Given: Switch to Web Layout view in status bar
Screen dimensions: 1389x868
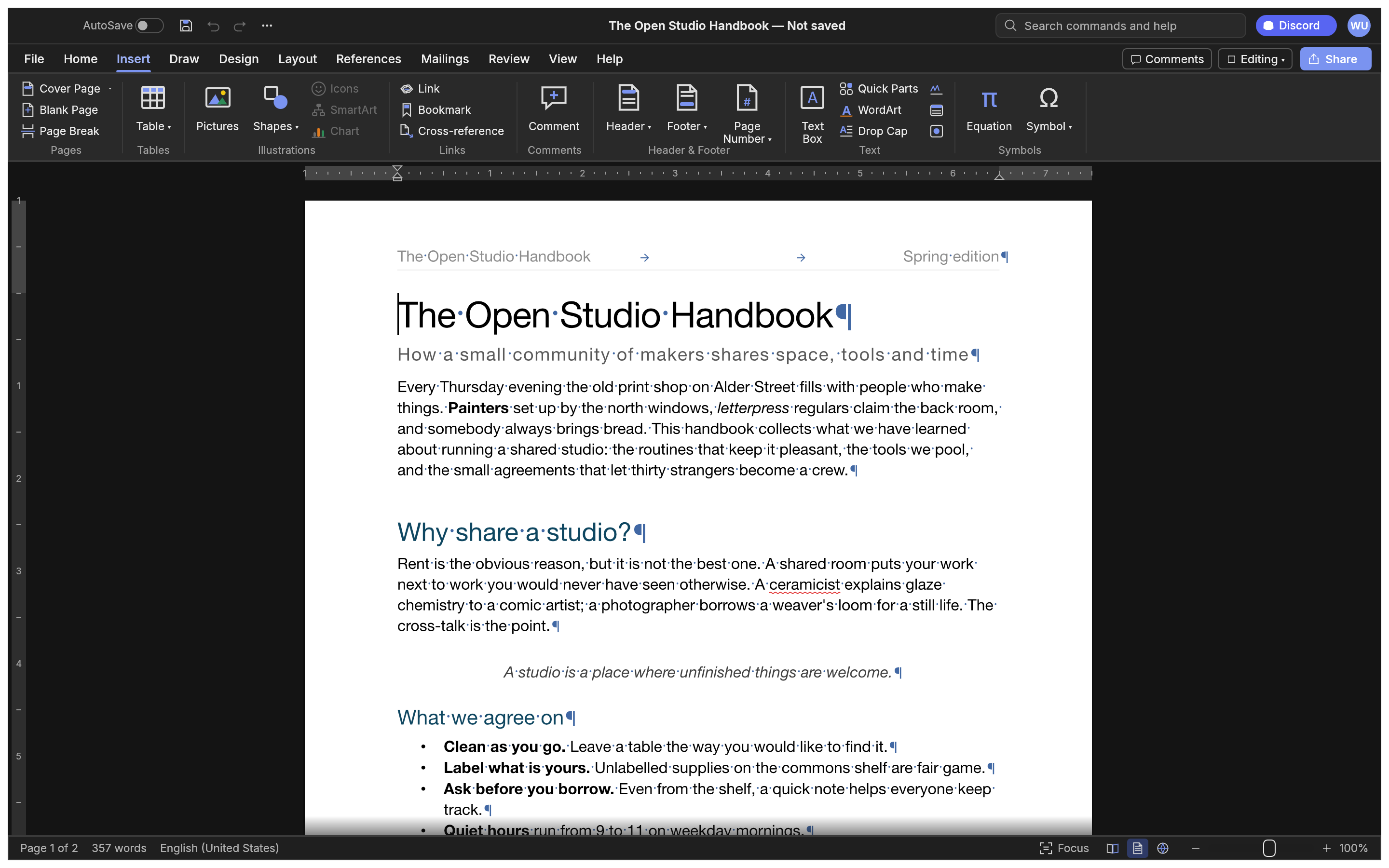Looking at the screenshot, I should (1162, 848).
